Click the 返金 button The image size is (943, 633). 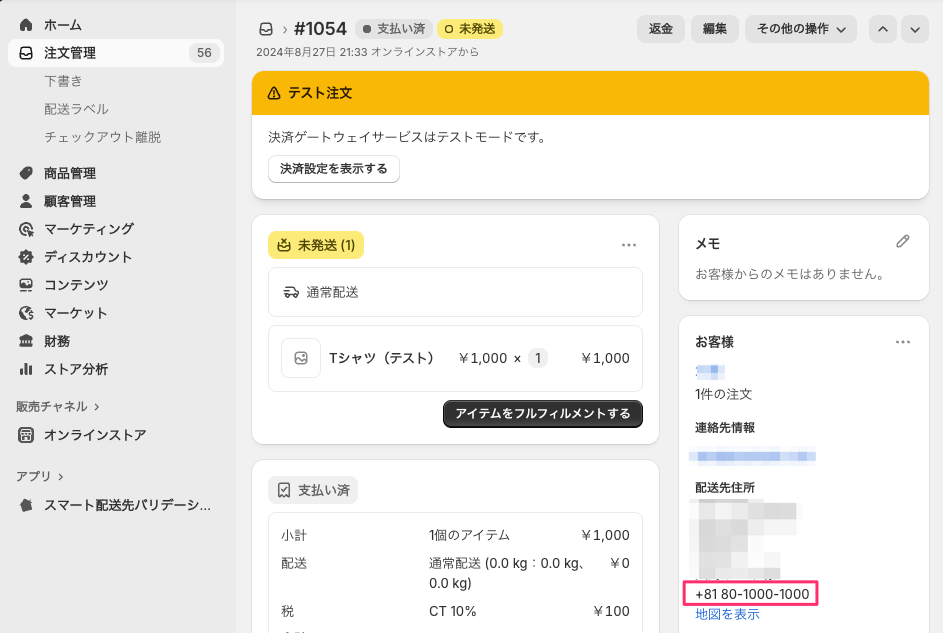[x=661, y=29]
